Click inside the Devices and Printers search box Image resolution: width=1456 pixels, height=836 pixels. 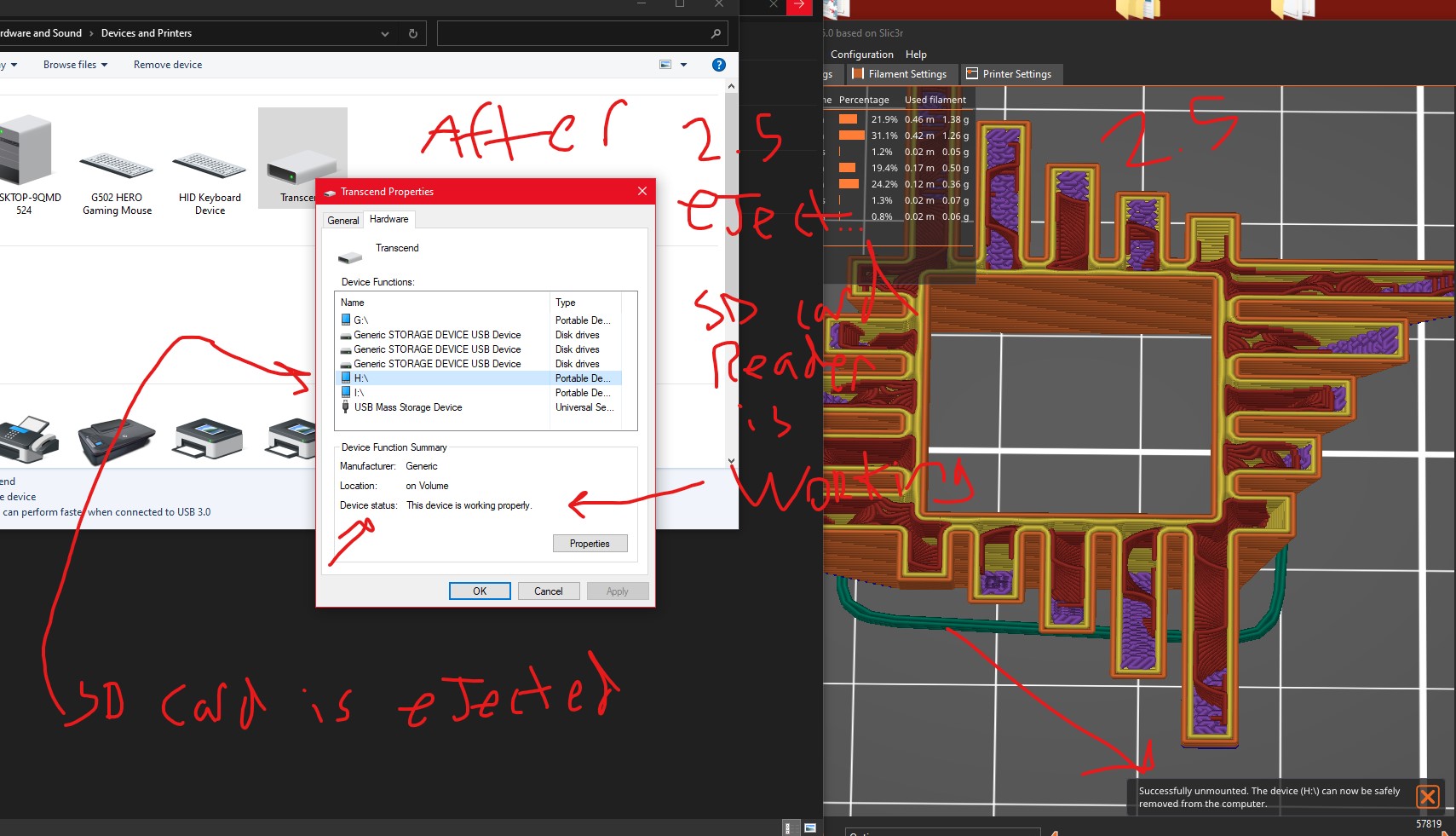pos(582,32)
